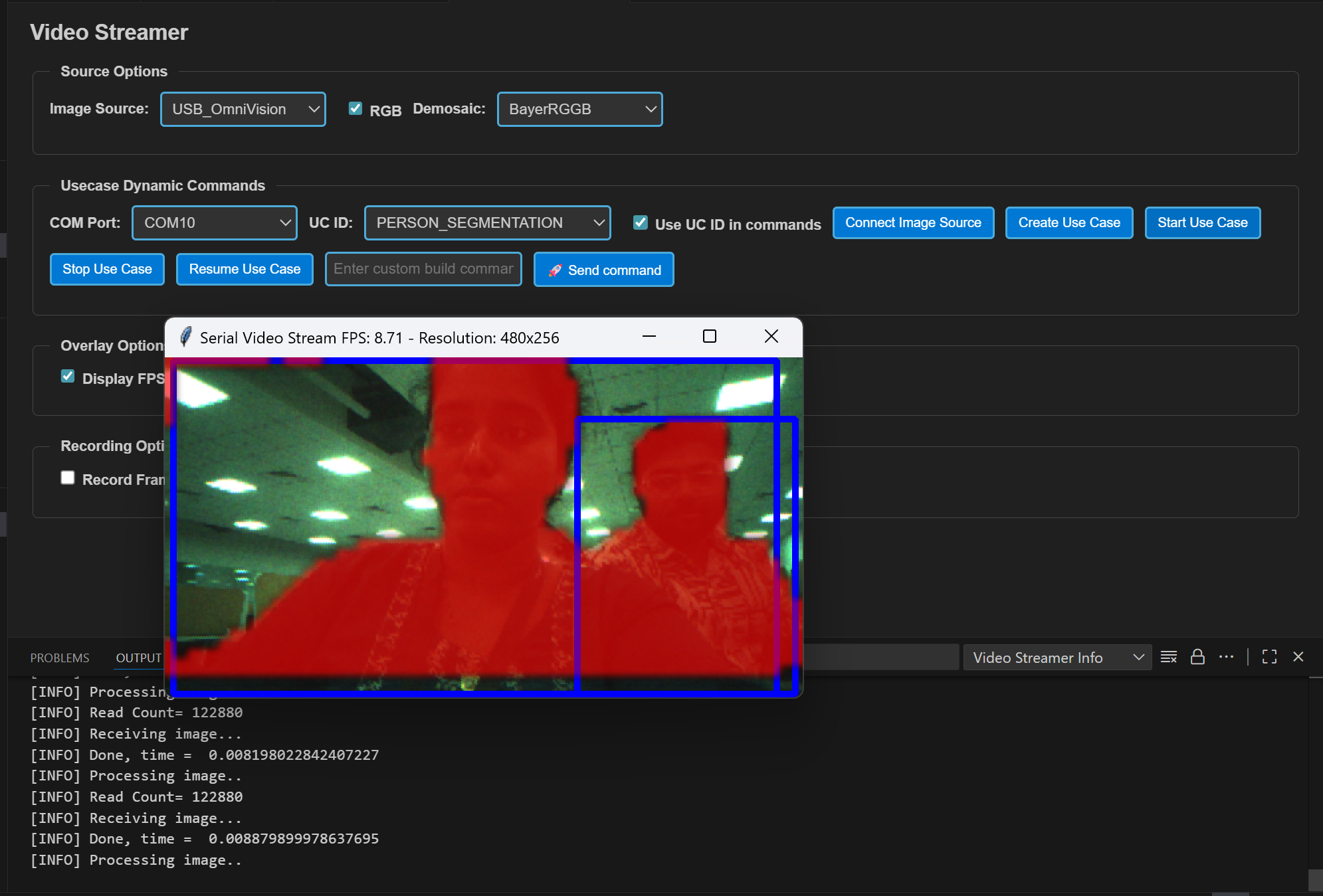Open the output panel More Actions ellipsis
Image resolution: width=1323 pixels, height=896 pixels.
coord(1227,657)
